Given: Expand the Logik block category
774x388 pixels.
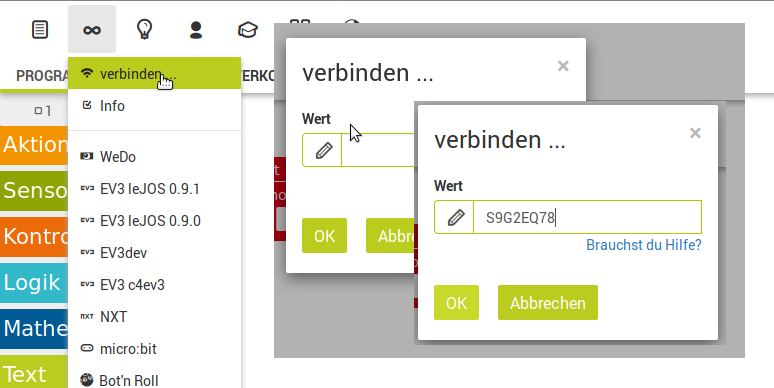Looking at the screenshot, I should (34, 282).
